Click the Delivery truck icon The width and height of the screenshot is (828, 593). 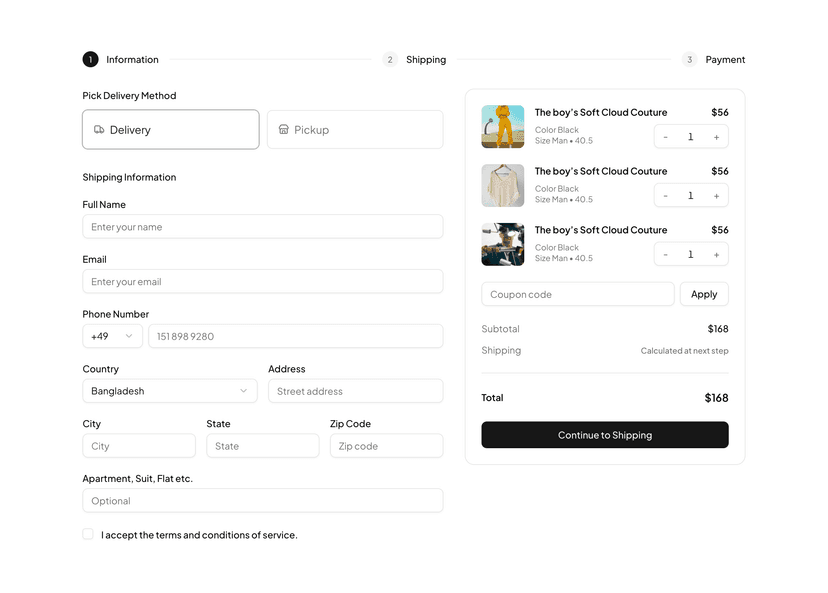(97, 129)
